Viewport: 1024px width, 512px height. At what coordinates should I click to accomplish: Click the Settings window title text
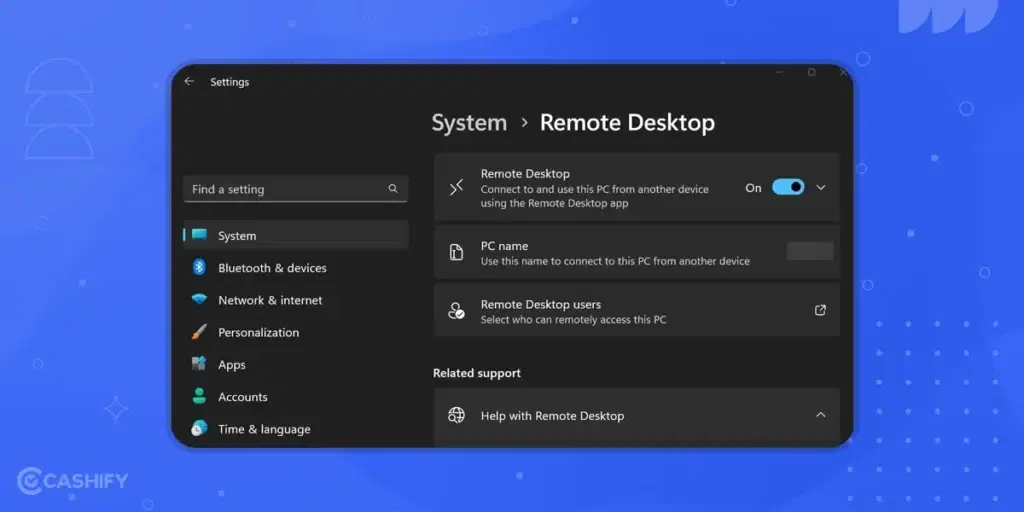pyautogui.click(x=229, y=82)
